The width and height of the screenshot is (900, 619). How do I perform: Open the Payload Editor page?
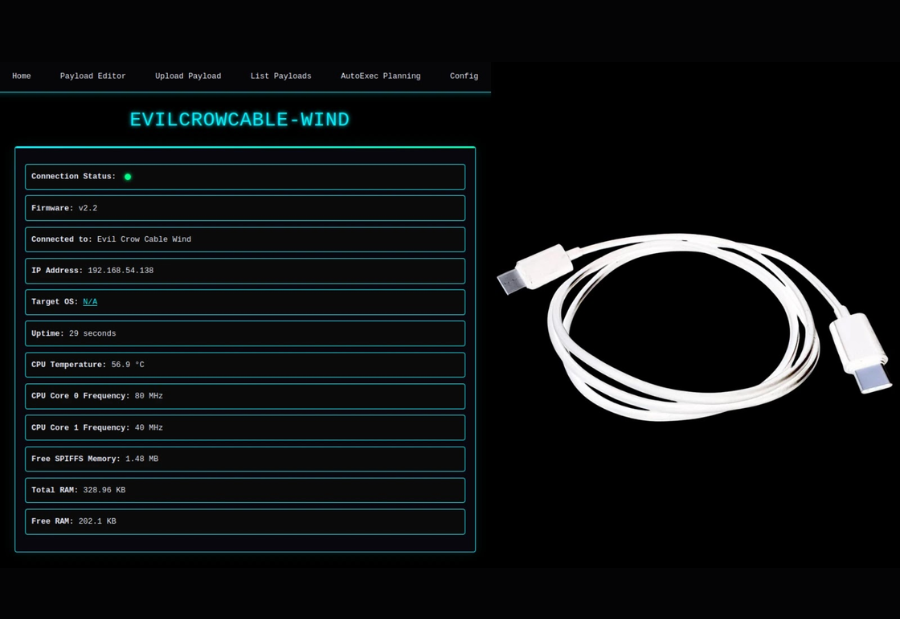(92, 76)
